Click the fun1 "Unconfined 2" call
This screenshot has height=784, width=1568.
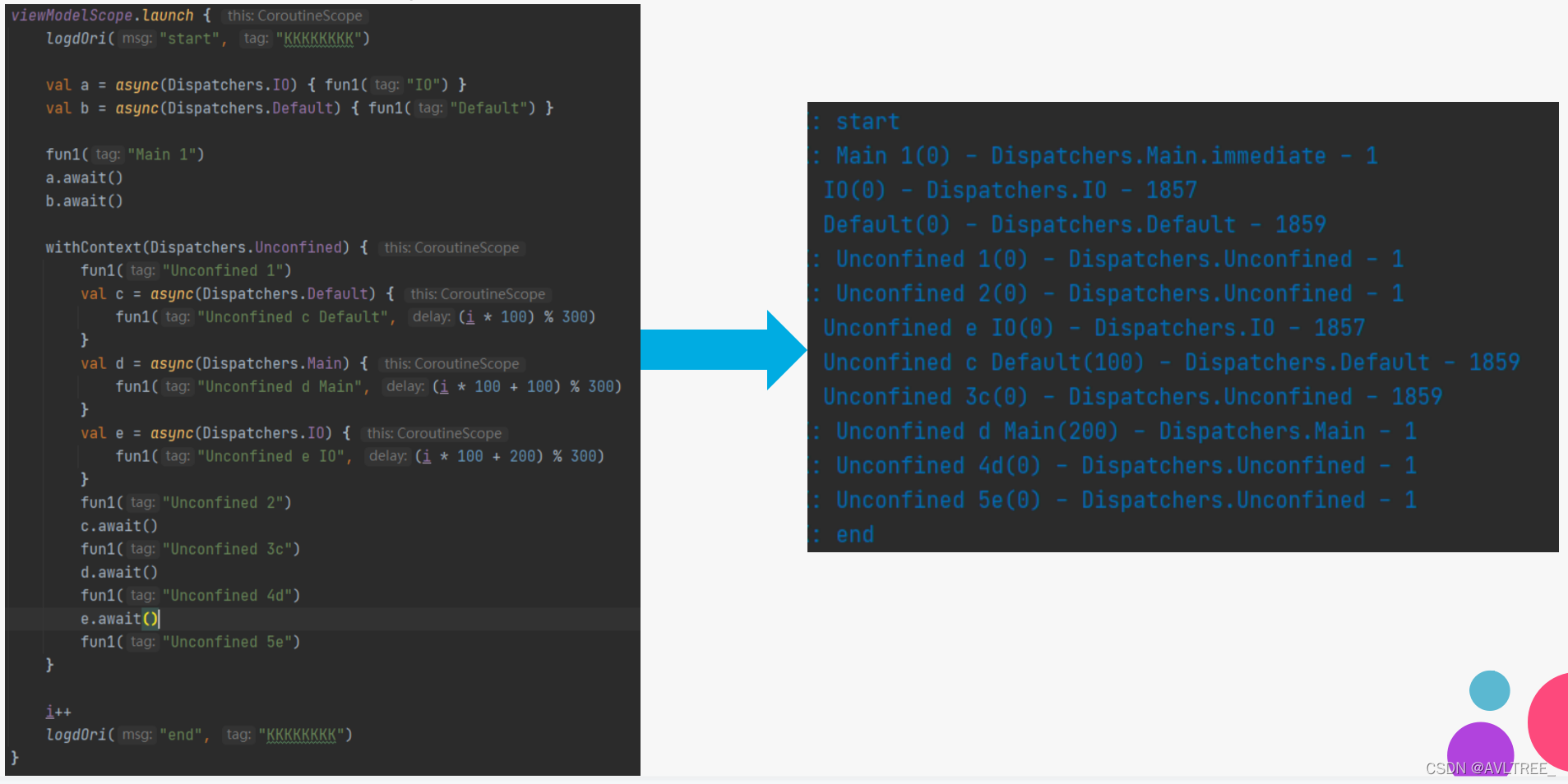click(186, 502)
